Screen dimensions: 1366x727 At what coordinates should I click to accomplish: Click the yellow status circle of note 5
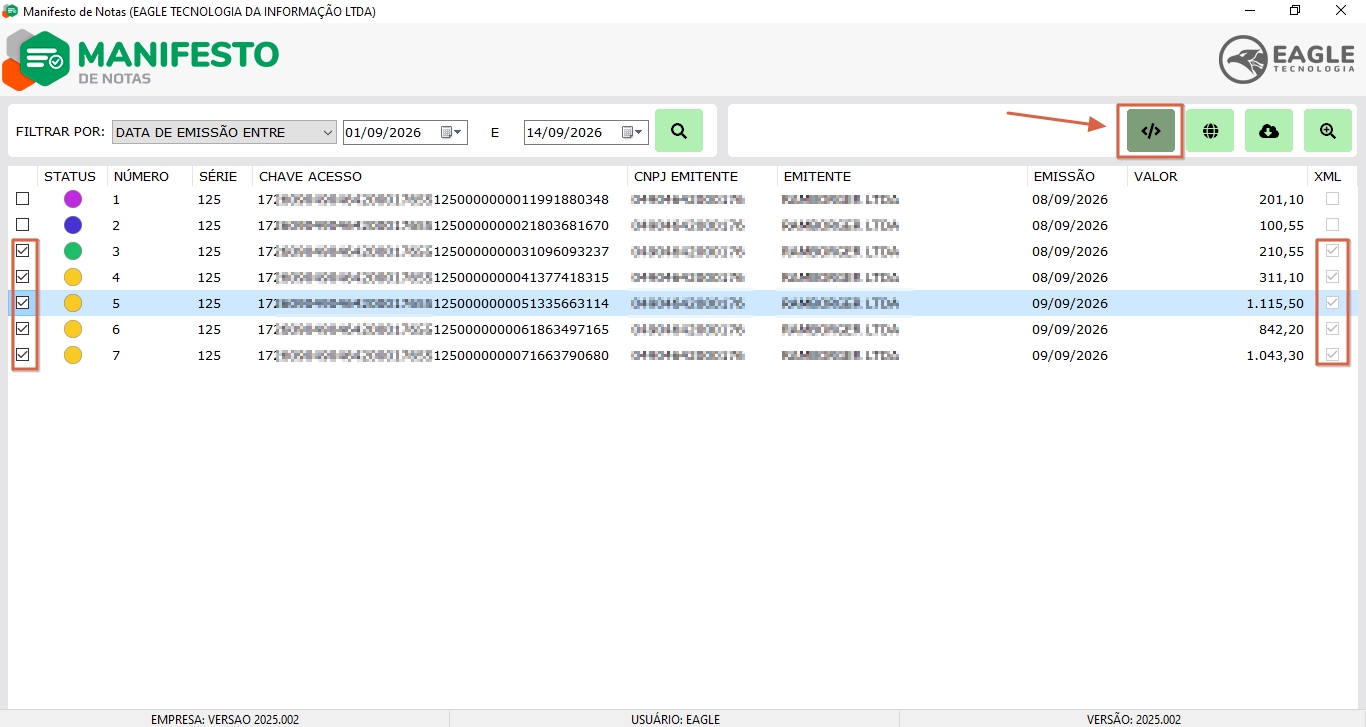point(73,303)
